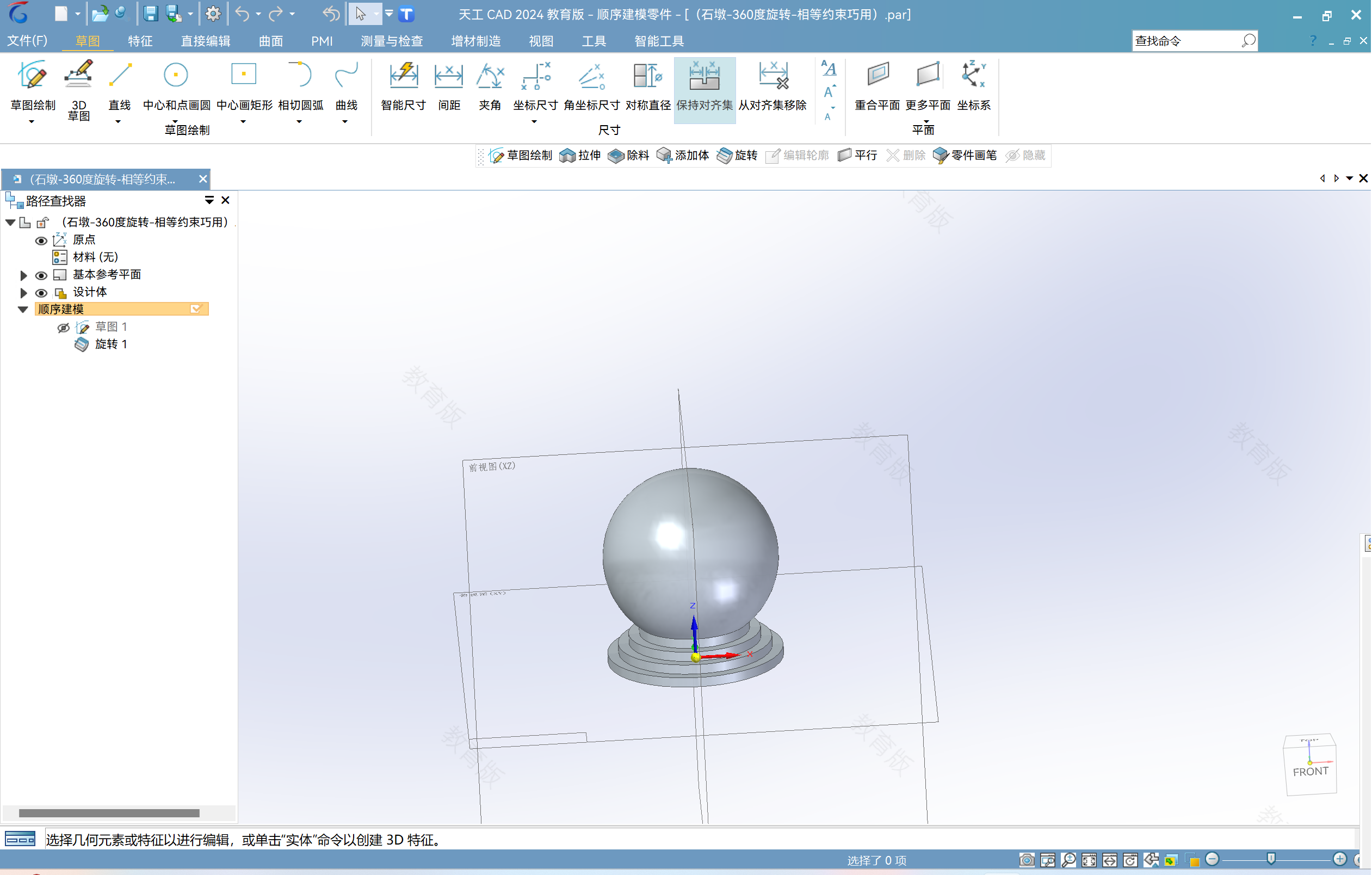Toggle visibility eye of 设计体
This screenshot has height=875, width=1372.
[41, 293]
